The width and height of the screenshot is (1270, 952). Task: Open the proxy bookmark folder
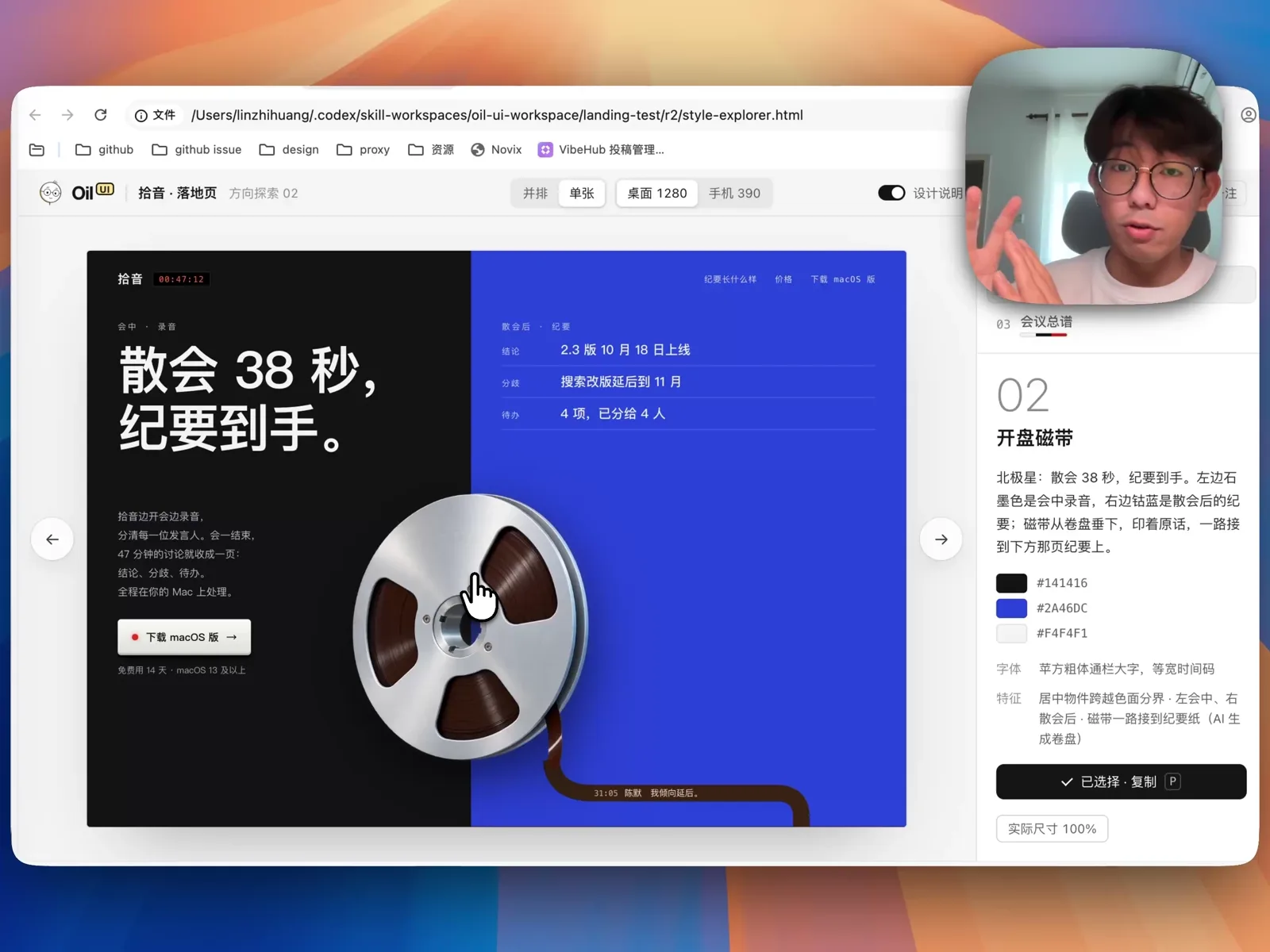pos(363,150)
